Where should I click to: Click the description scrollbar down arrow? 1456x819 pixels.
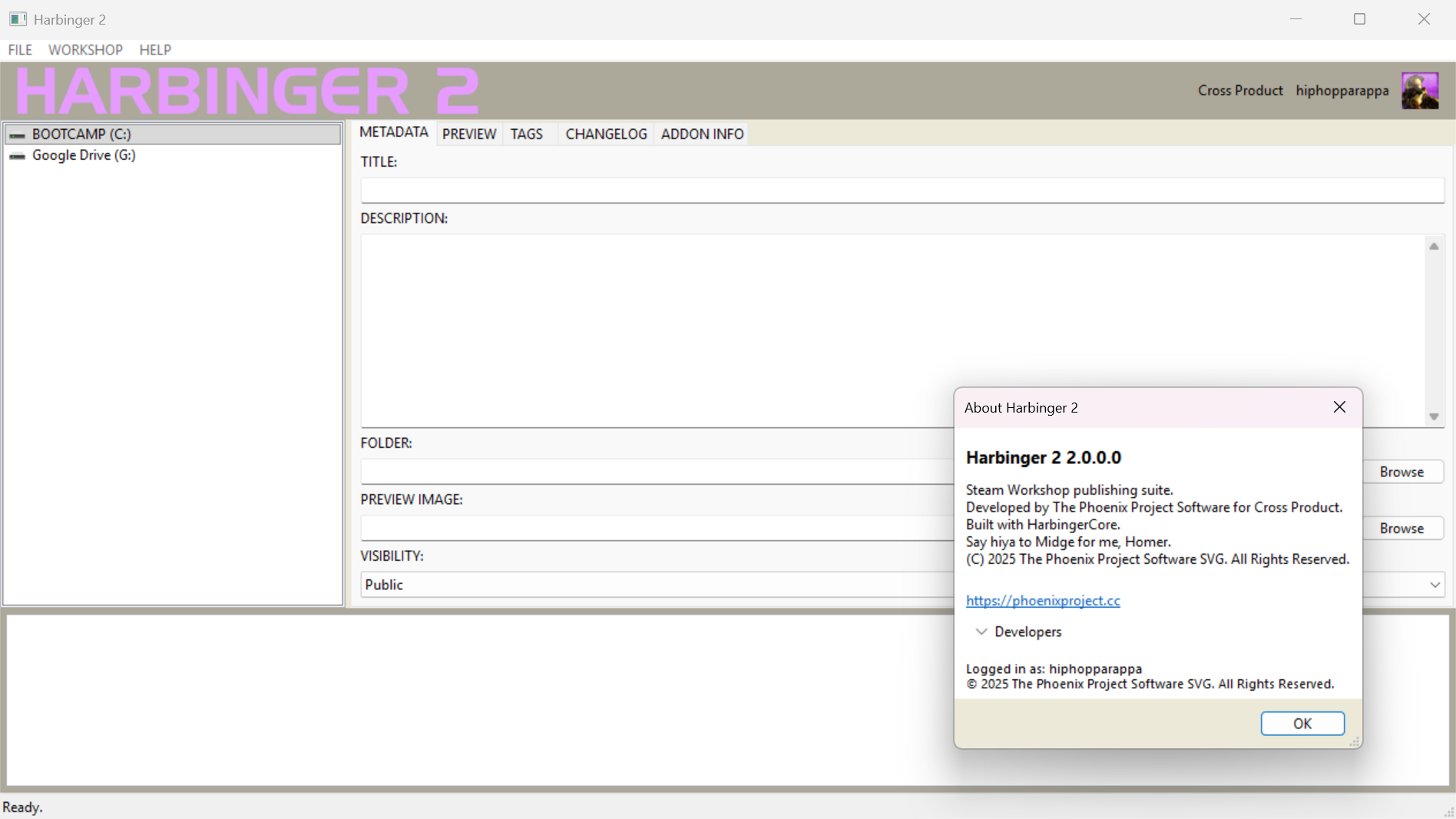click(1434, 416)
